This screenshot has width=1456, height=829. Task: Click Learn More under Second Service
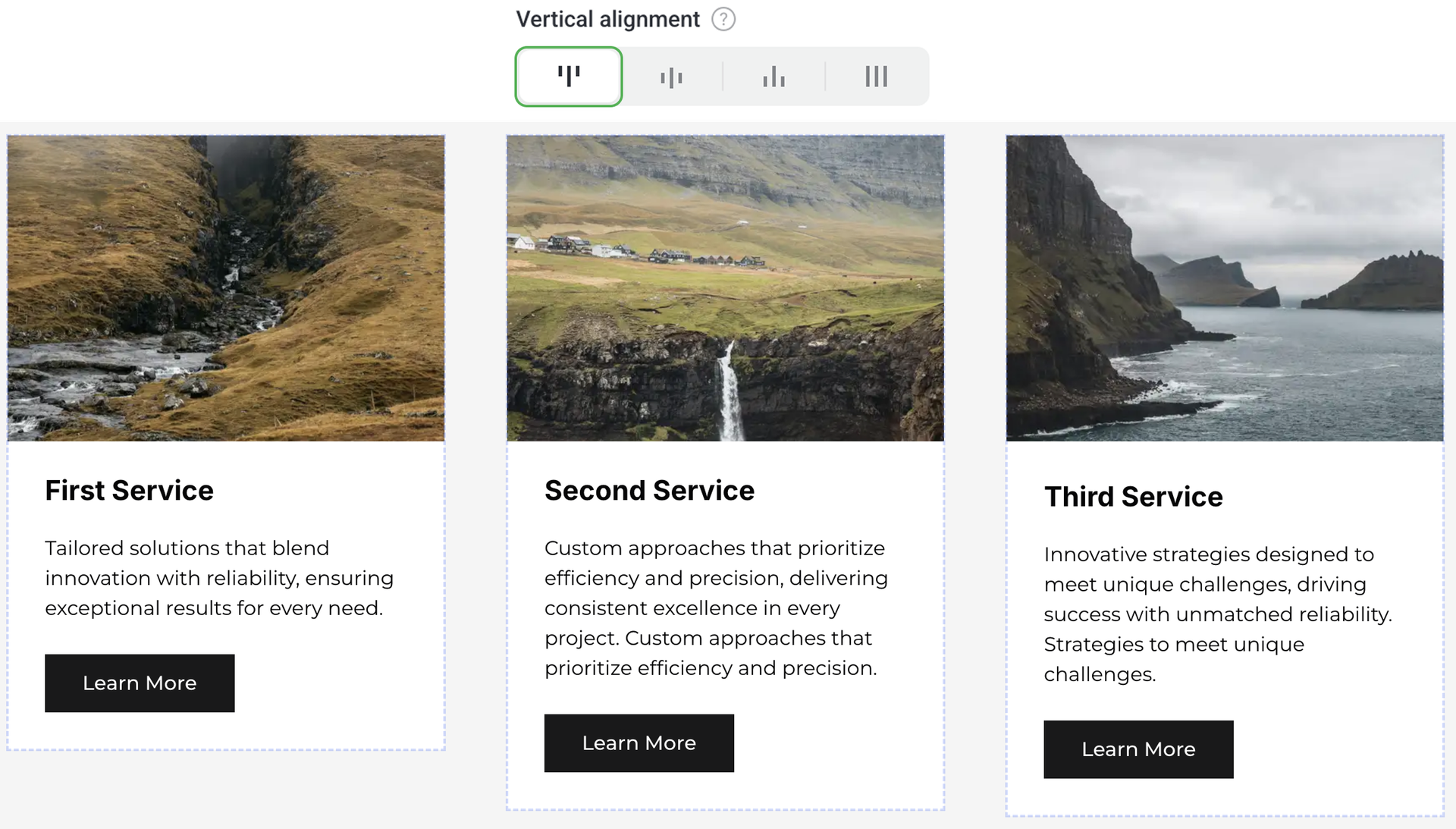click(639, 743)
